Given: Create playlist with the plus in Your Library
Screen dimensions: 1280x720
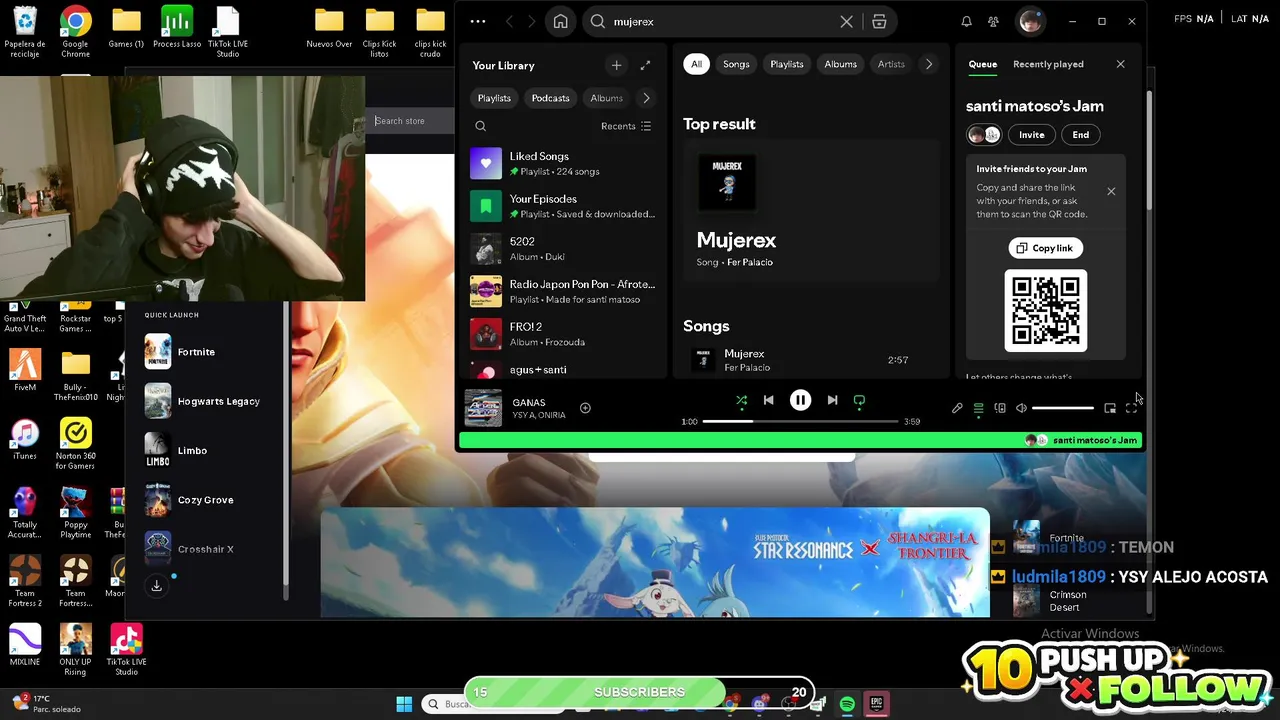Looking at the screenshot, I should pos(616,65).
